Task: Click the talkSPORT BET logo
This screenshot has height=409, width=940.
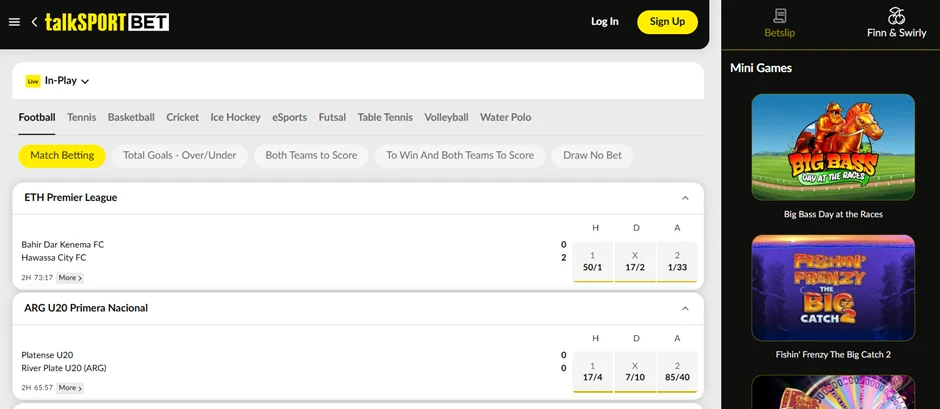Action: point(107,22)
